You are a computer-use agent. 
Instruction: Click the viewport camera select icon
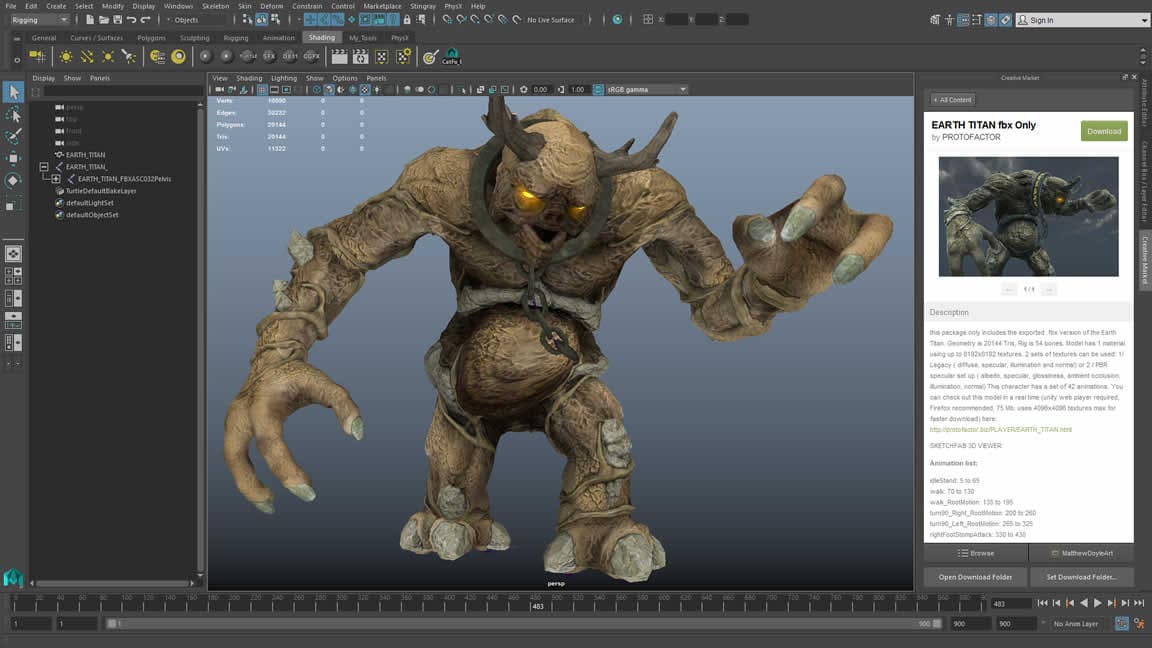(220, 90)
